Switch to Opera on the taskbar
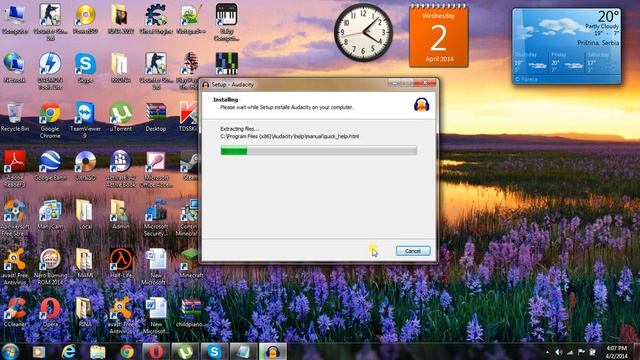 [x=156, y=351]
